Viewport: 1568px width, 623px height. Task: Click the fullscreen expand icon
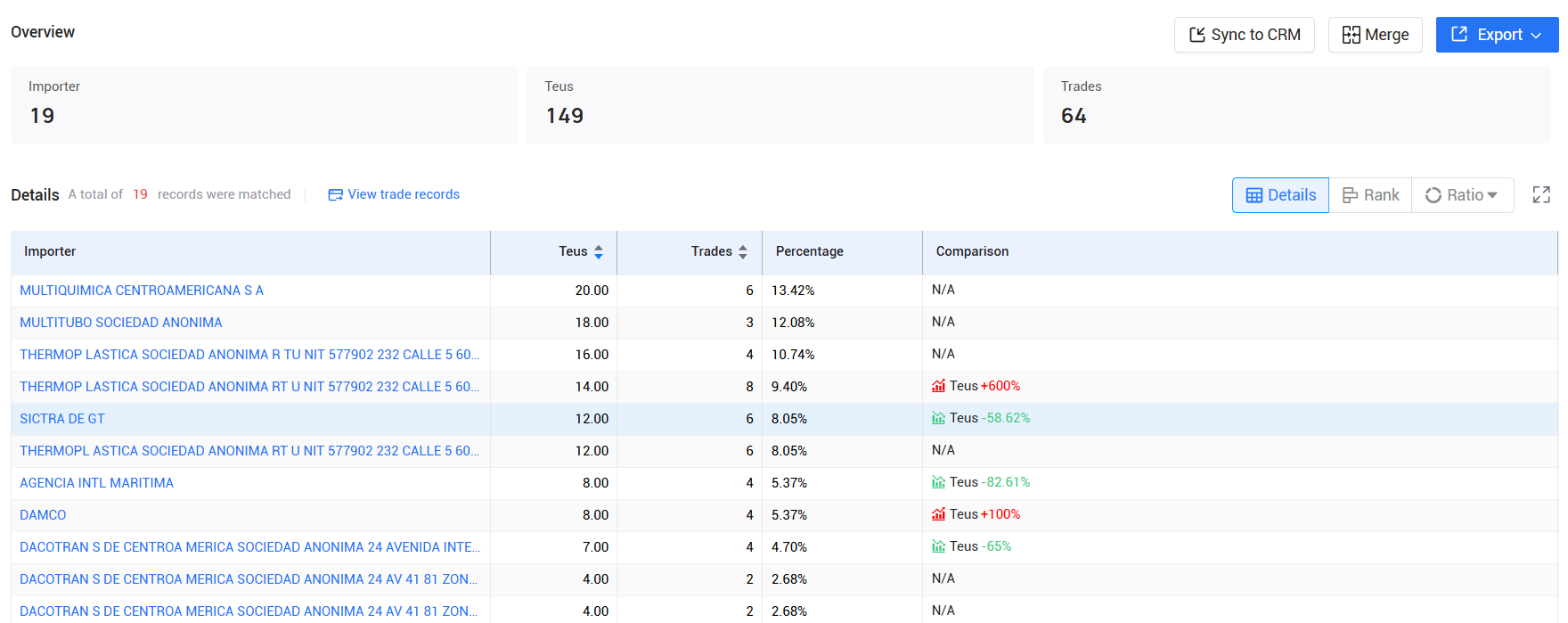pos(1541,195)
